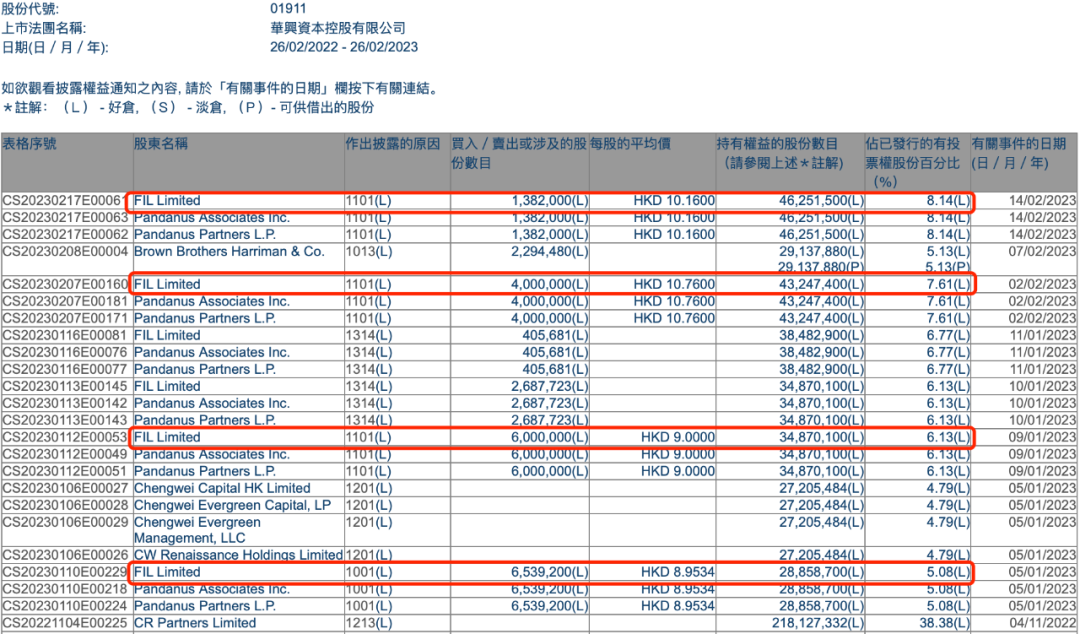Open the CR Partners Limited link

pos(195,623)
